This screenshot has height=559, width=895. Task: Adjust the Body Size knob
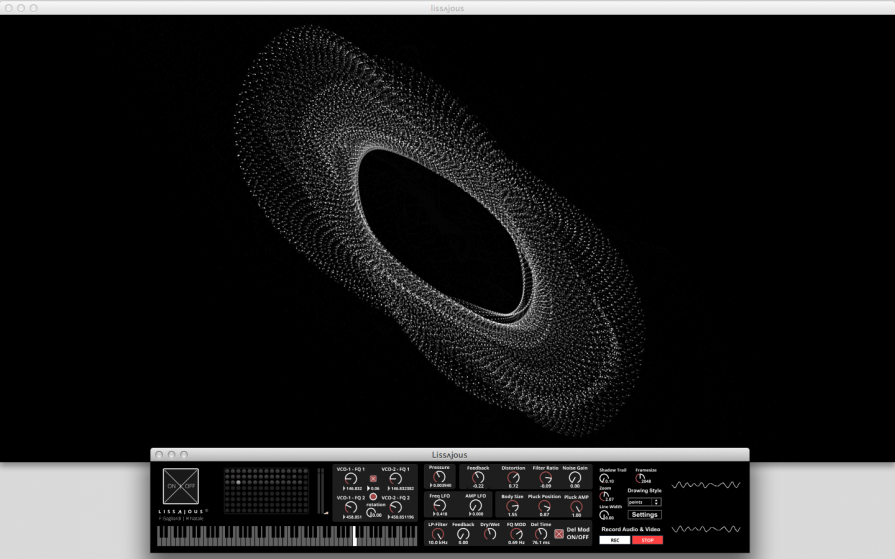point(512,506)
